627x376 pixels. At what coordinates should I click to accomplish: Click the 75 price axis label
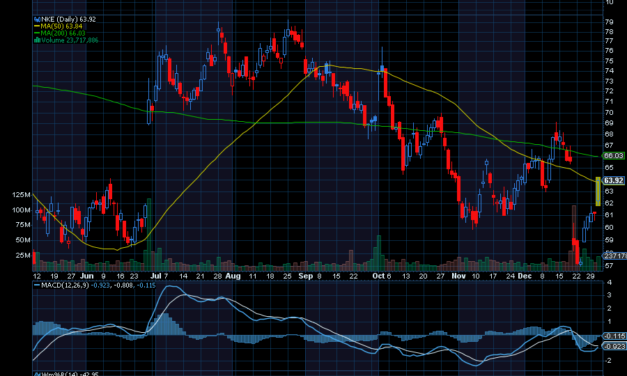(609, 61)
